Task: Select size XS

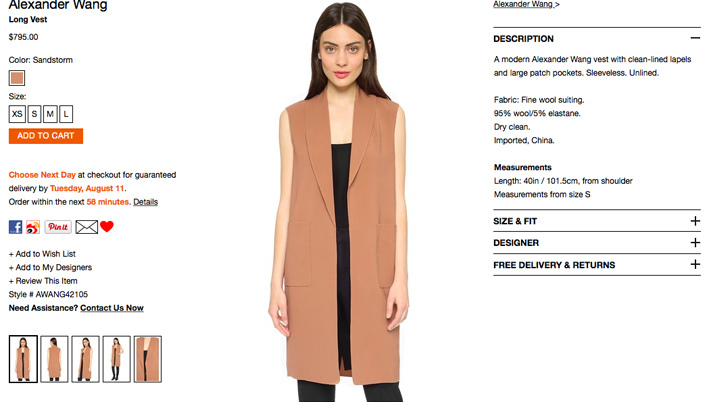Action: click(x=17, y=114)
